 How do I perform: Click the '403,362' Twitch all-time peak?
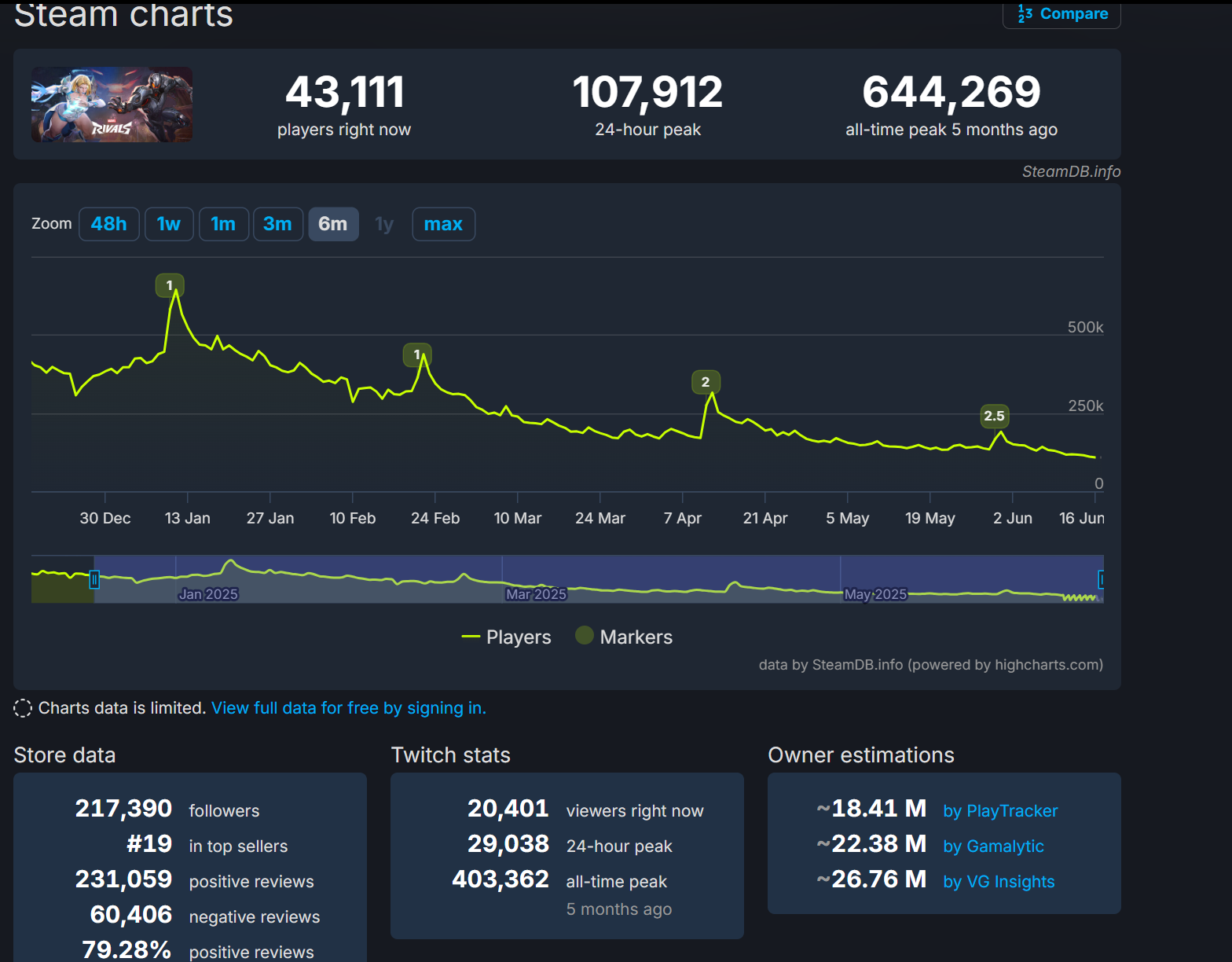click(x=500, y=879)
